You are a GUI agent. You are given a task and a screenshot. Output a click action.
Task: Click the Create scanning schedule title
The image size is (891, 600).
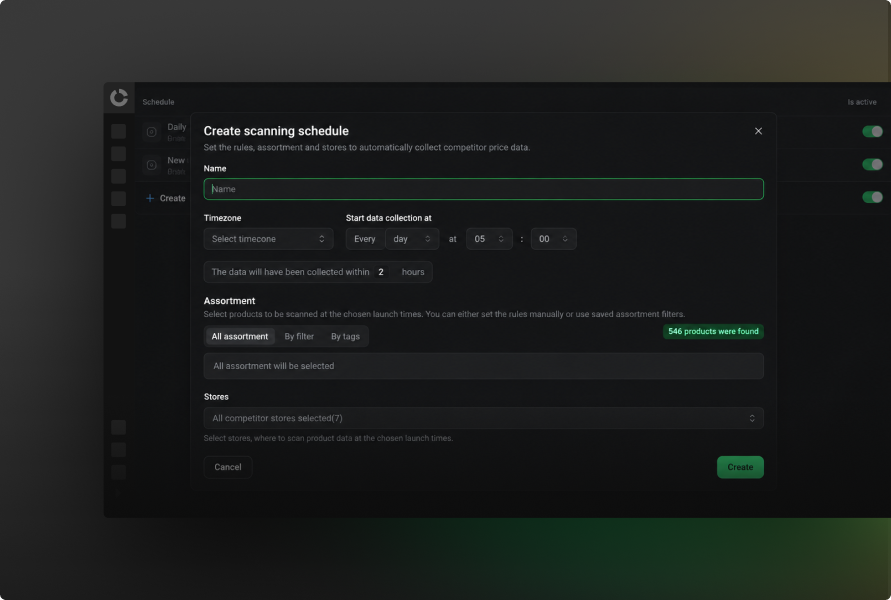tap(276, 131)
